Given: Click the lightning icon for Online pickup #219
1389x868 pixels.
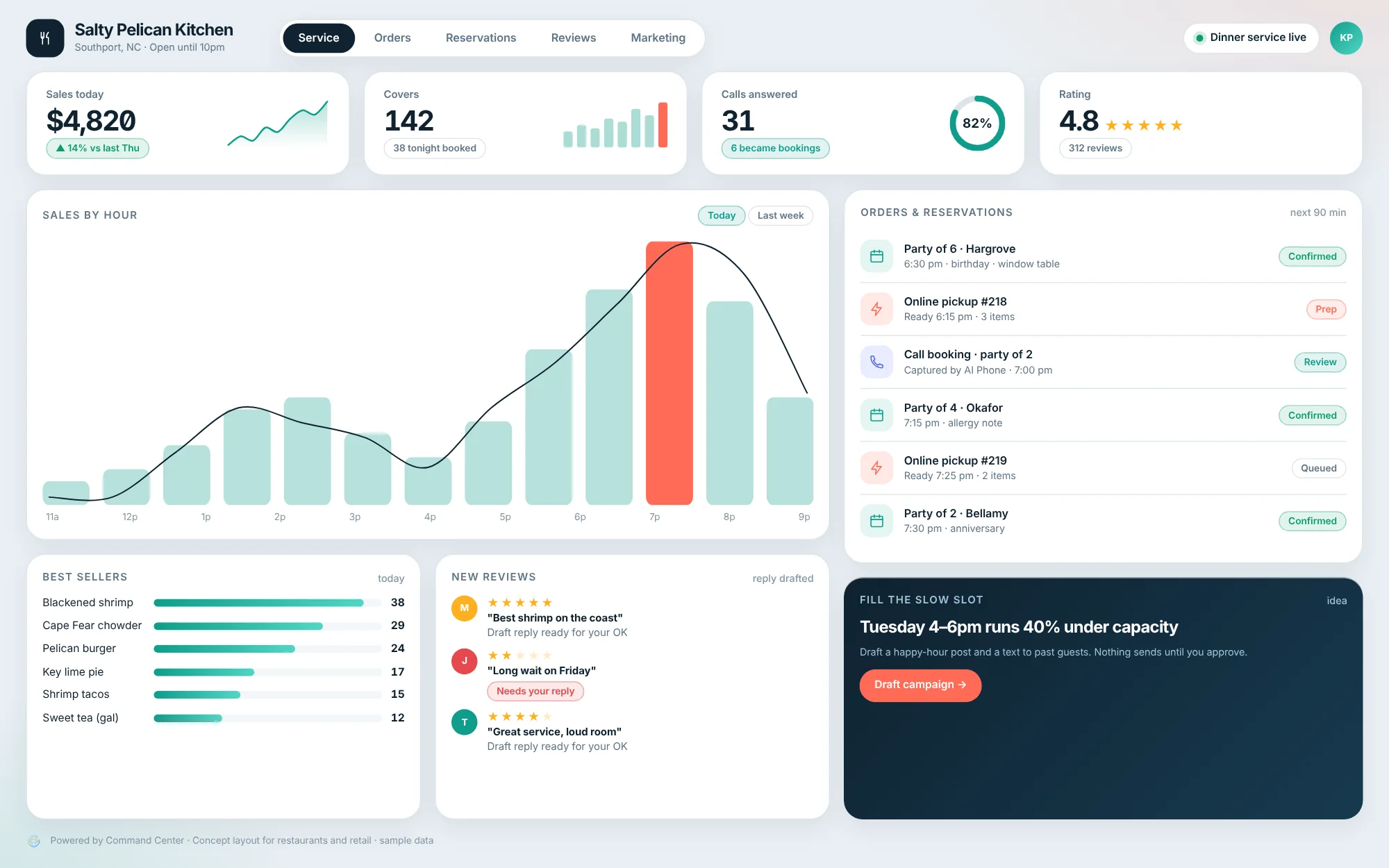Looking at the screenshot, I should [x=876, y=468].
